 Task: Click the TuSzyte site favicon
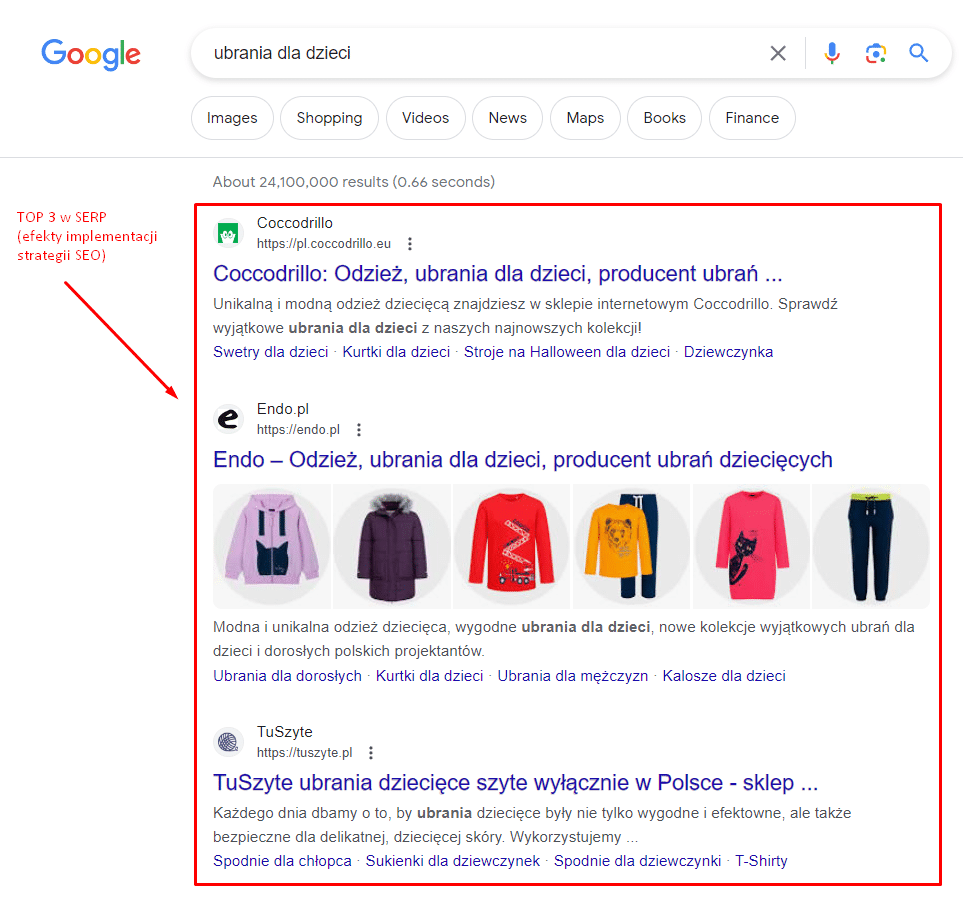tap(228, 742)
